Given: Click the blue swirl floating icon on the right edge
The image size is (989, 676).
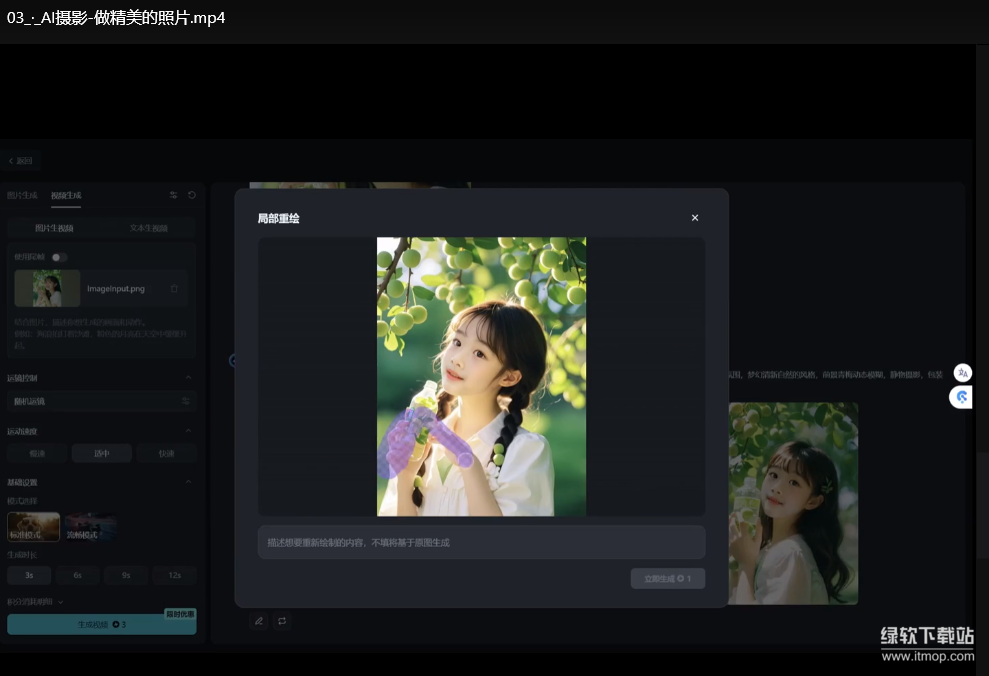Looking at the screenshot, I should (961, 397).
